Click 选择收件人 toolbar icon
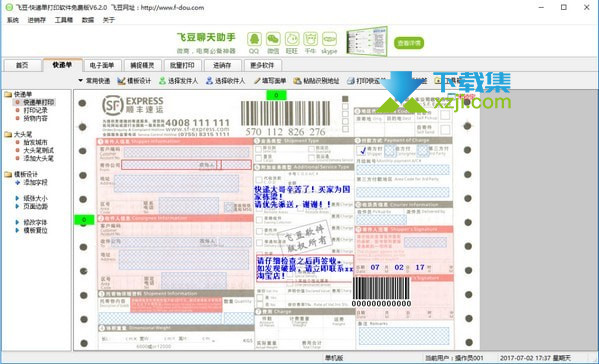599x364 pixels. click(x=209, y=81)
